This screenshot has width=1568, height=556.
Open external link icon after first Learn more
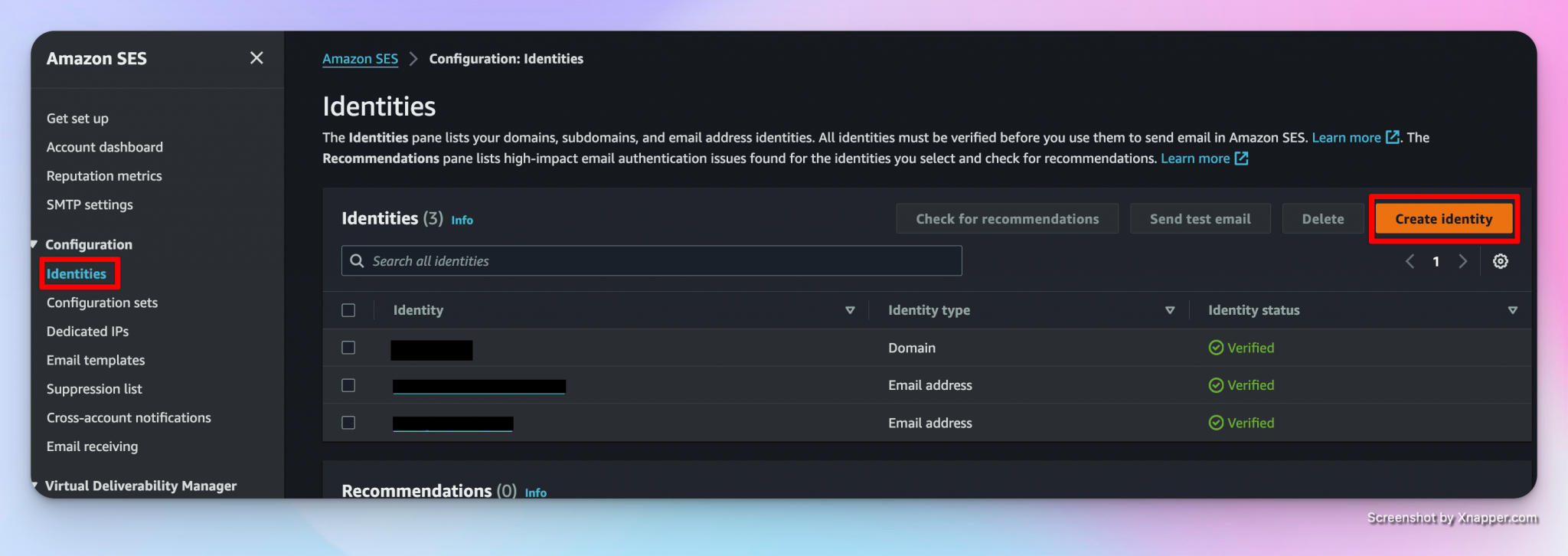coord(1393,138)
